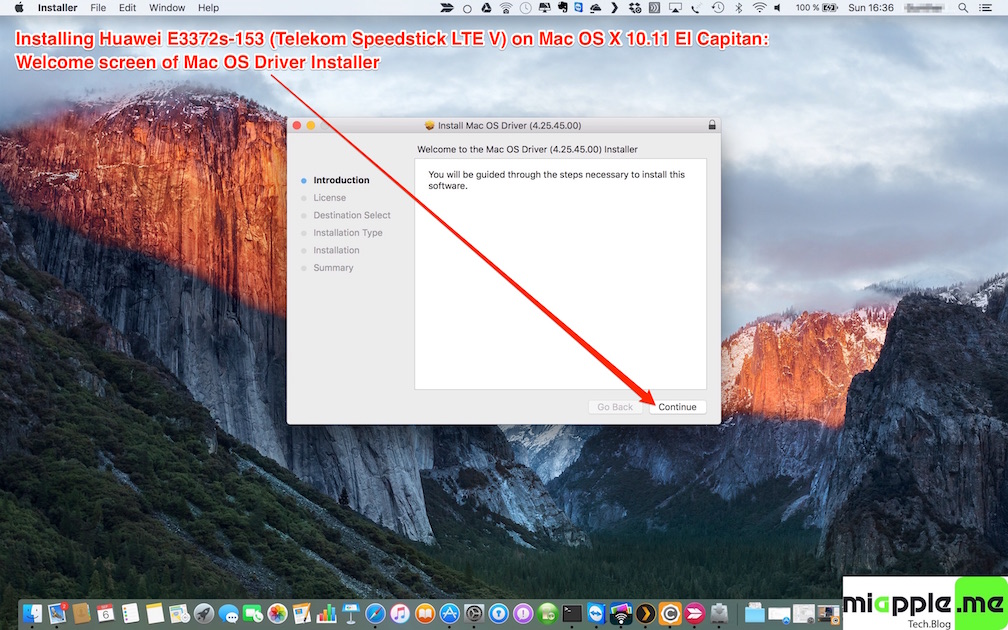Click the lock icon in installer title bar
This screenshot has height=630, width=1008.
(x=712, y=125)
